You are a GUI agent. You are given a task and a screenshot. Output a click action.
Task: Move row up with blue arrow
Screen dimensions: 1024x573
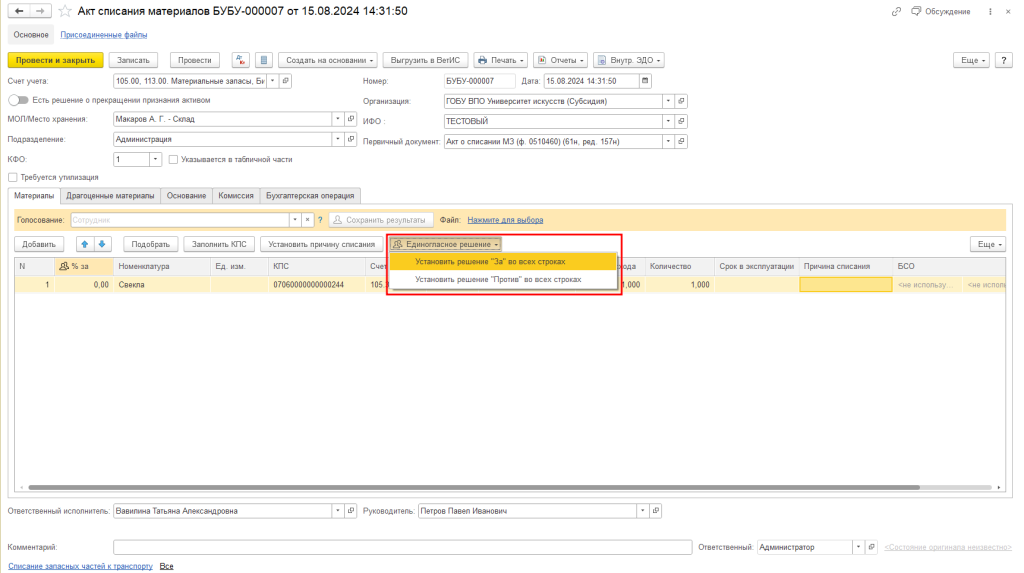85,243
